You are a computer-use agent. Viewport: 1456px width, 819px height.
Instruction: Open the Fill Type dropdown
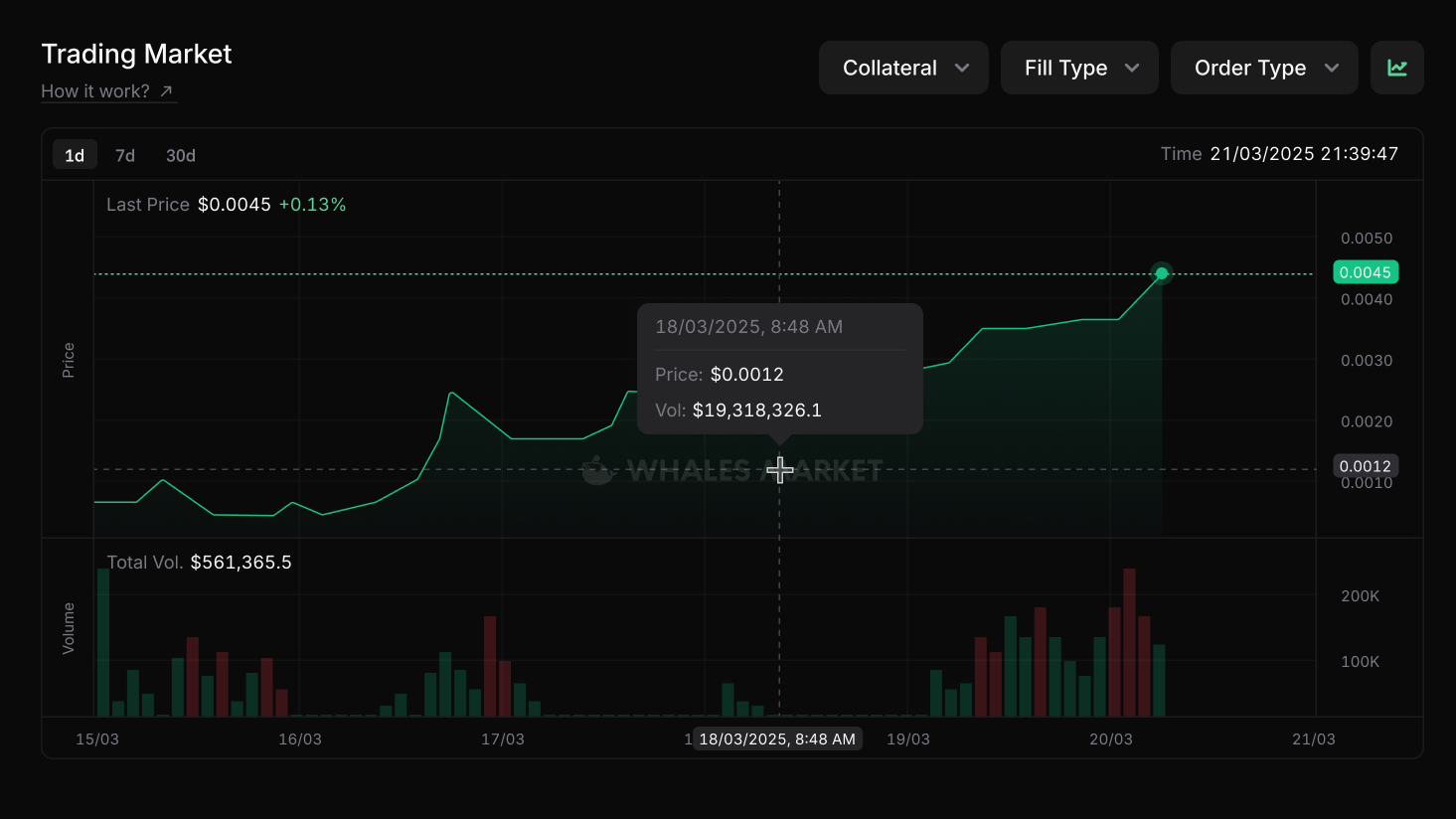tap(1079, 68)
